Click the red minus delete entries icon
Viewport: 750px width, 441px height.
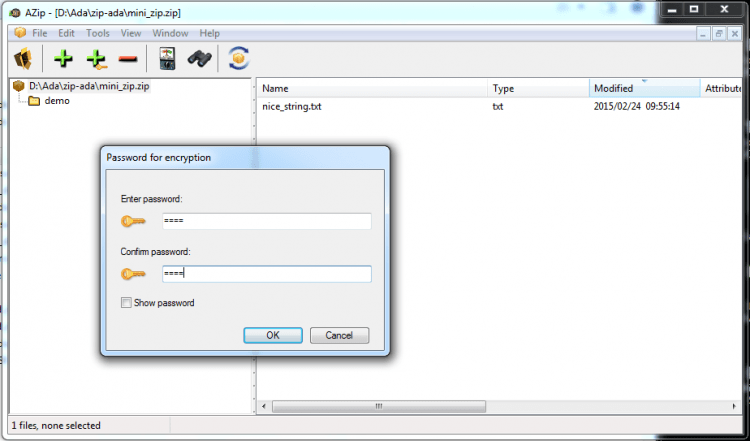click(x=128, y=59)
